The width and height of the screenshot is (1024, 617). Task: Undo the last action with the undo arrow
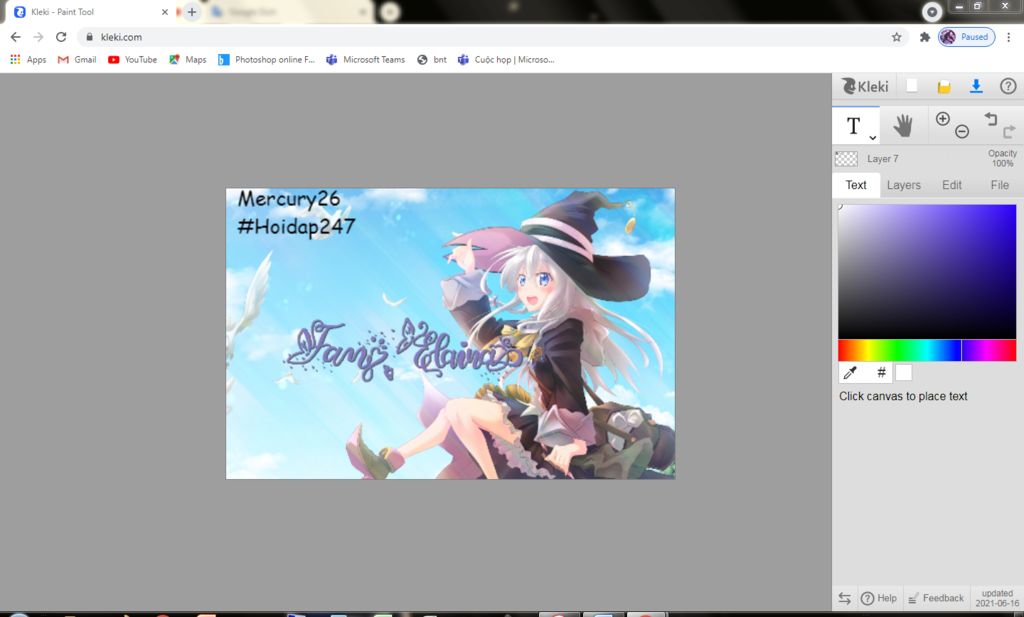tap(991, 119)
